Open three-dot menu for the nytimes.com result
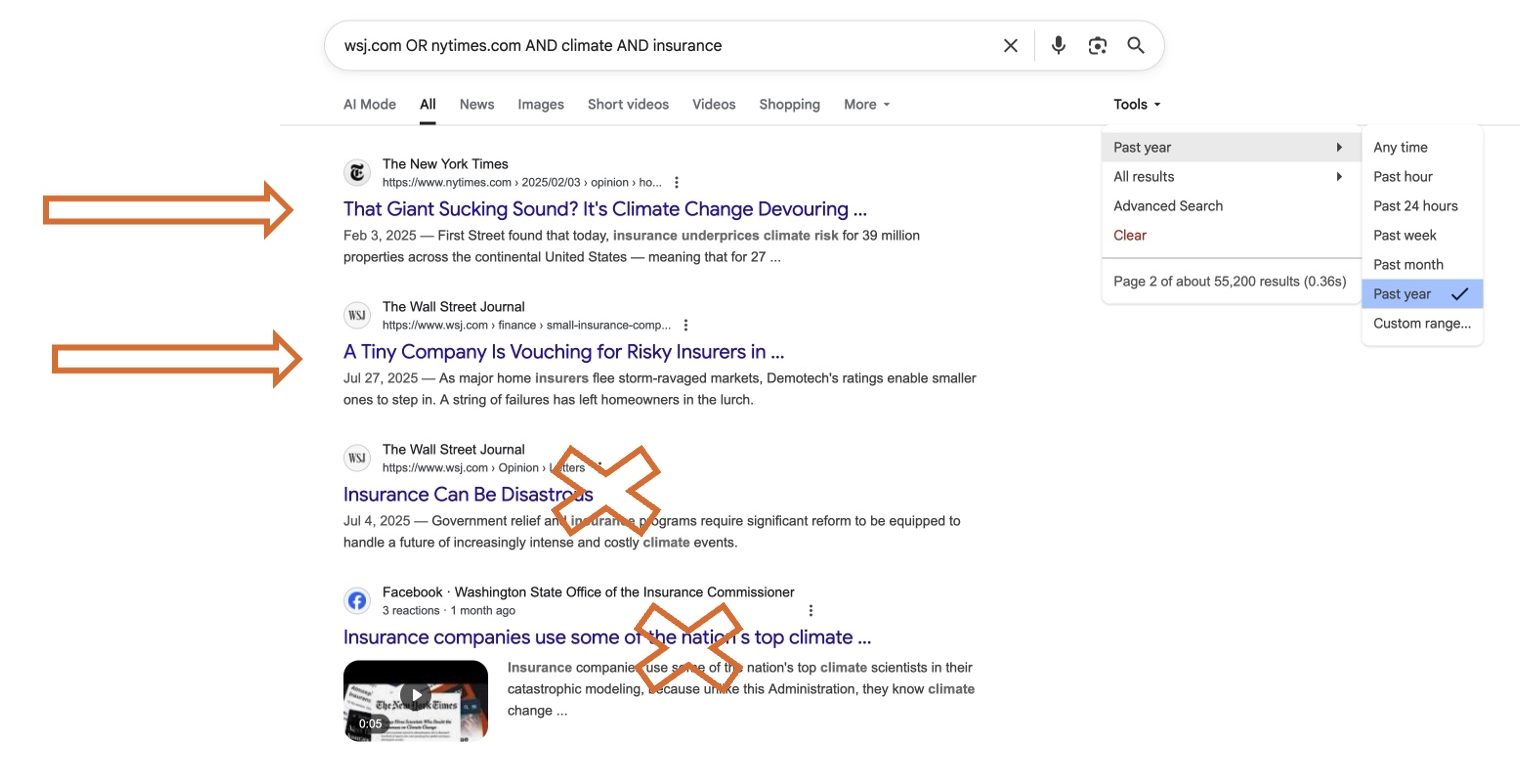Image resolution: width=1520 pixels, height=768 pixels. [677, 182]
